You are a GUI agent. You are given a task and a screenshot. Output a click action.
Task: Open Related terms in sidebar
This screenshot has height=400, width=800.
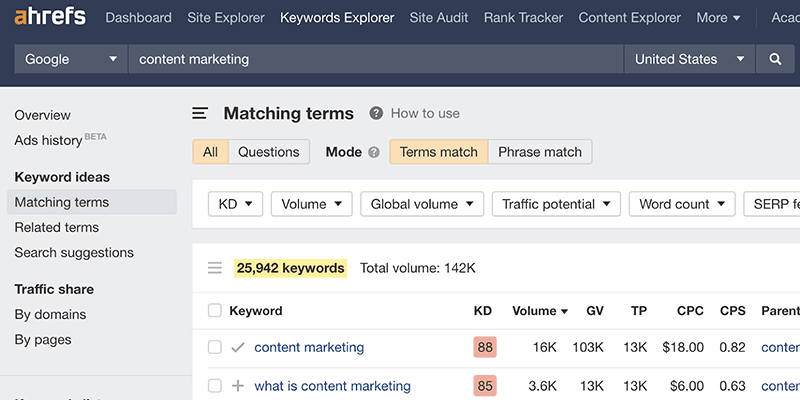(57, 227)
